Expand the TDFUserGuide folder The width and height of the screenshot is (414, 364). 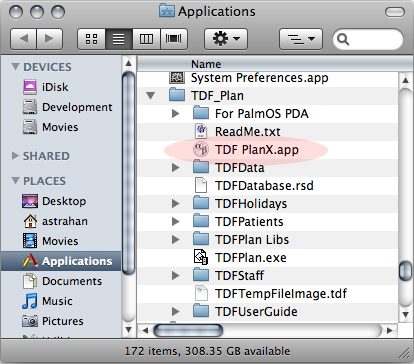[176, 312]
